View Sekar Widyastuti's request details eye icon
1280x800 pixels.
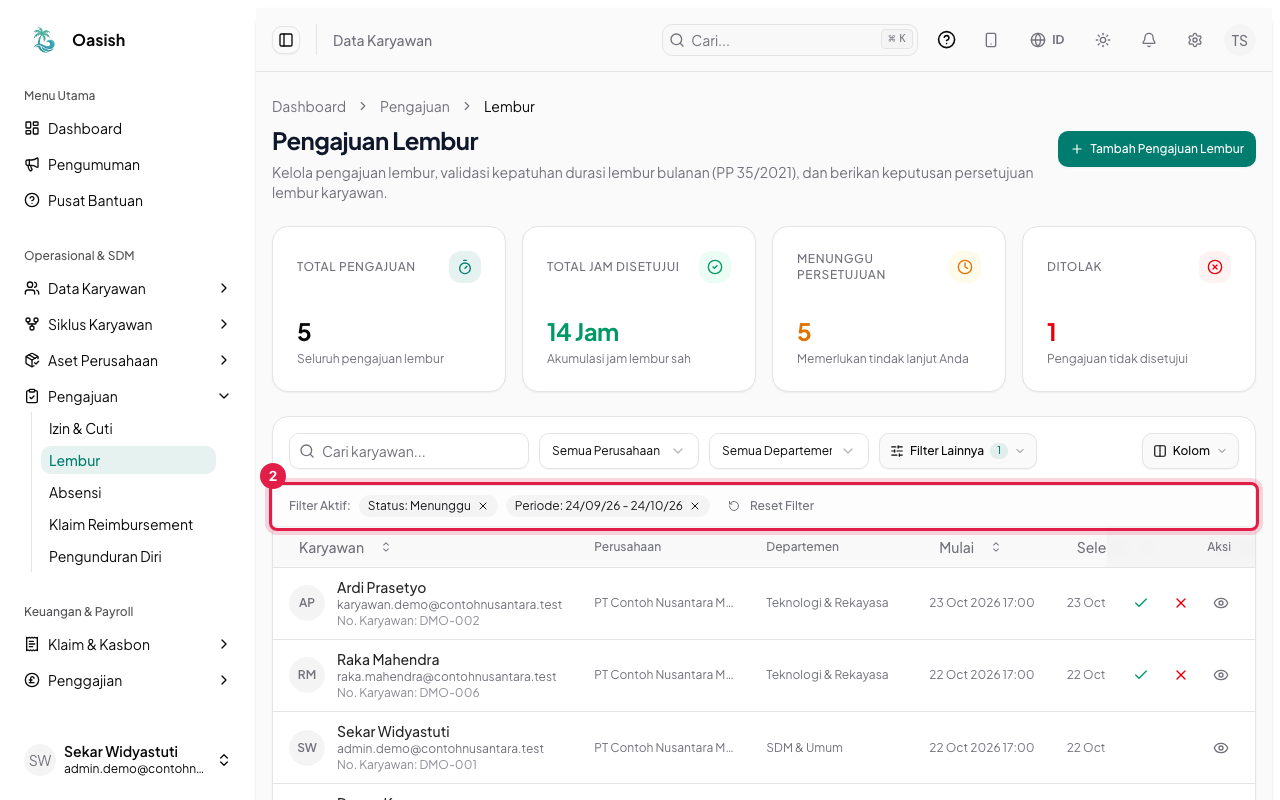1221,747
